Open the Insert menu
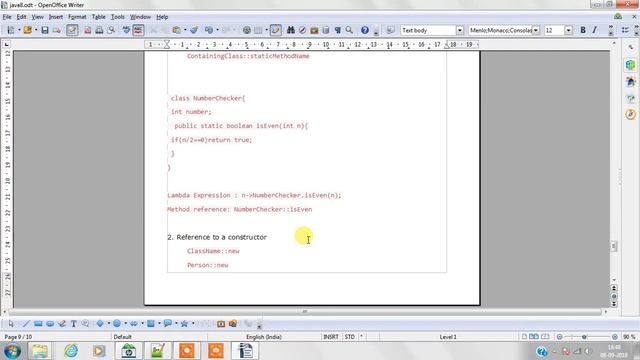 (x=56, y=17)
